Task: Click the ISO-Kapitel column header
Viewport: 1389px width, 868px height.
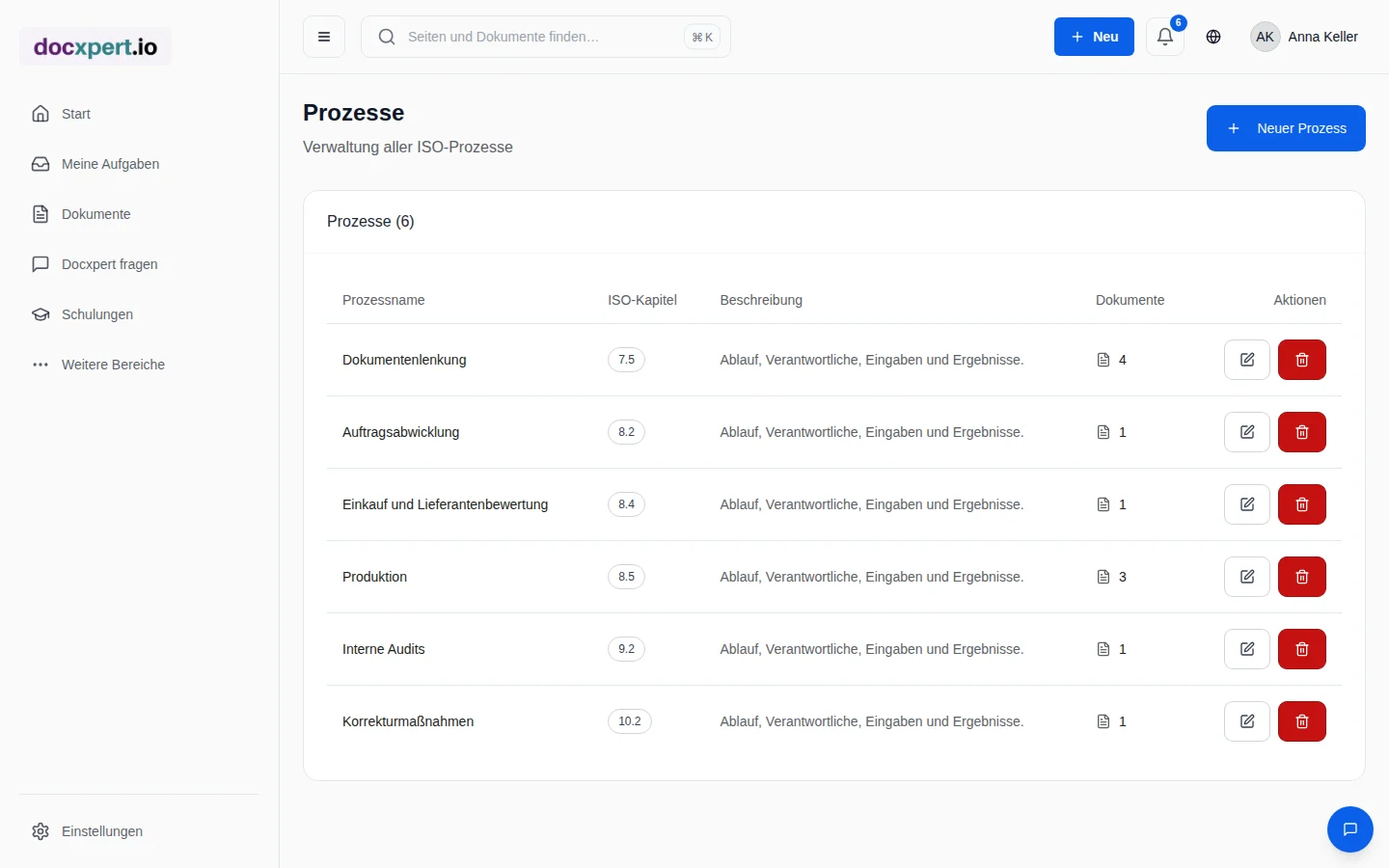Action: pos(642,300)
